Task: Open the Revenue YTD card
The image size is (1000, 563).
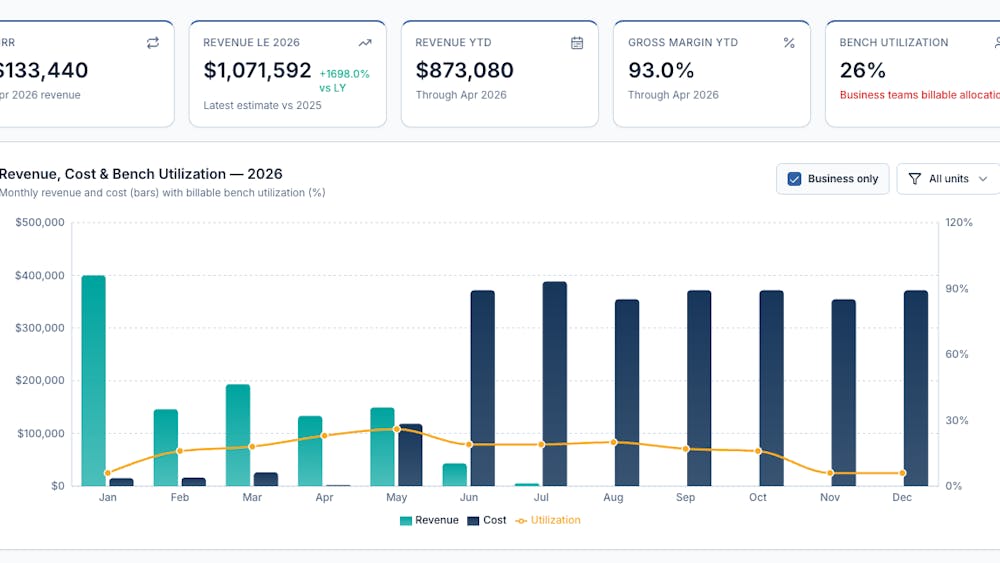Action: coord(500,74)
